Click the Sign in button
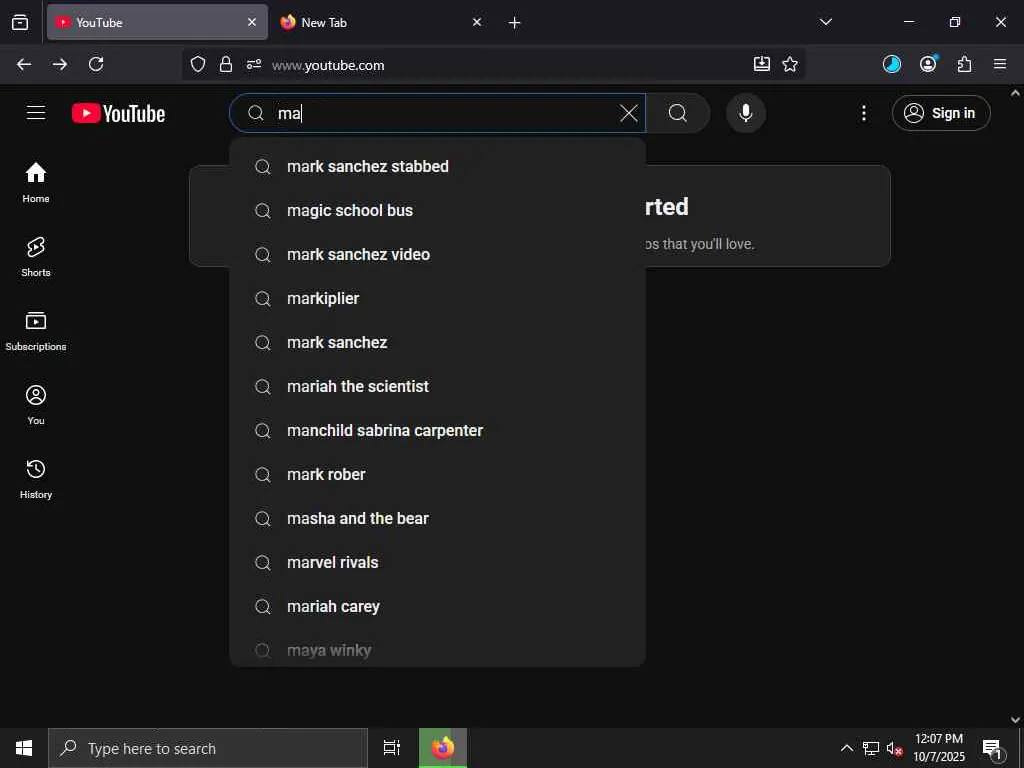This screenshot has width=1024, height=768. coord(941,113)
